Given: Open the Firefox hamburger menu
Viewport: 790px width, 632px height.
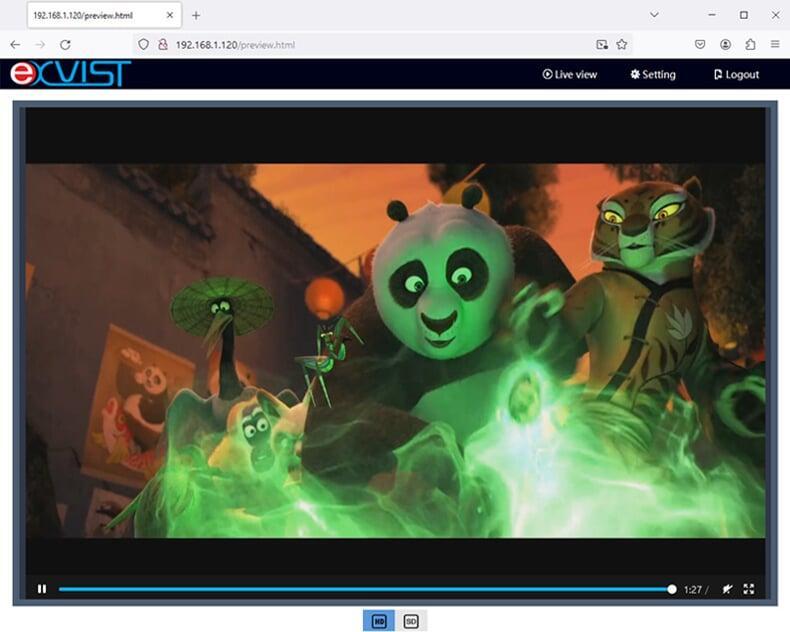Looking at the screenshot, I should pos(775,44).
